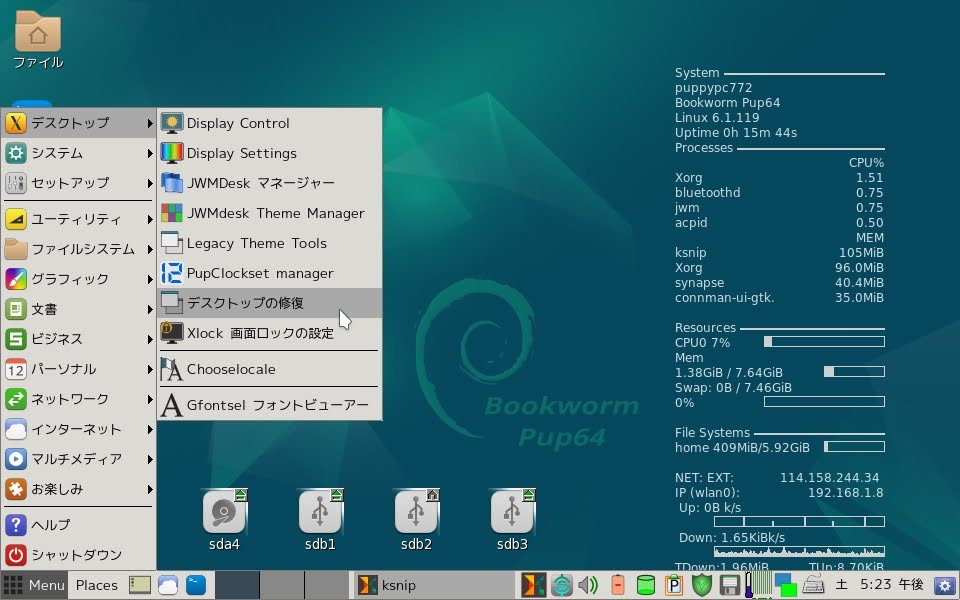The height and width of the screenshot is (600, 960).
Task: Switch to the second virtual desktop pager cell
Action: pos(282,585)
